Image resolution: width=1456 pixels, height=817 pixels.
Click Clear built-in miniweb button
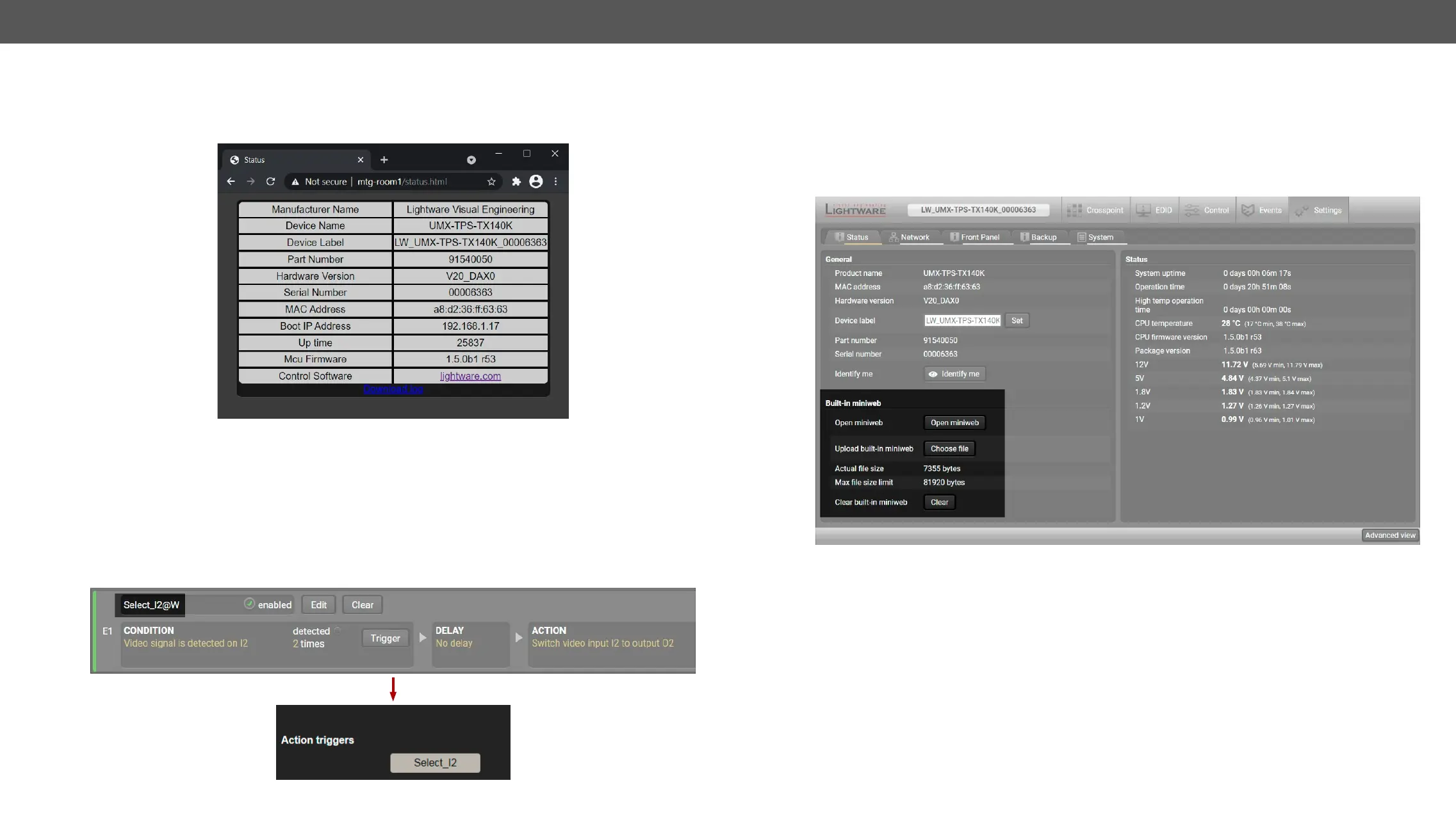(940, 503)
